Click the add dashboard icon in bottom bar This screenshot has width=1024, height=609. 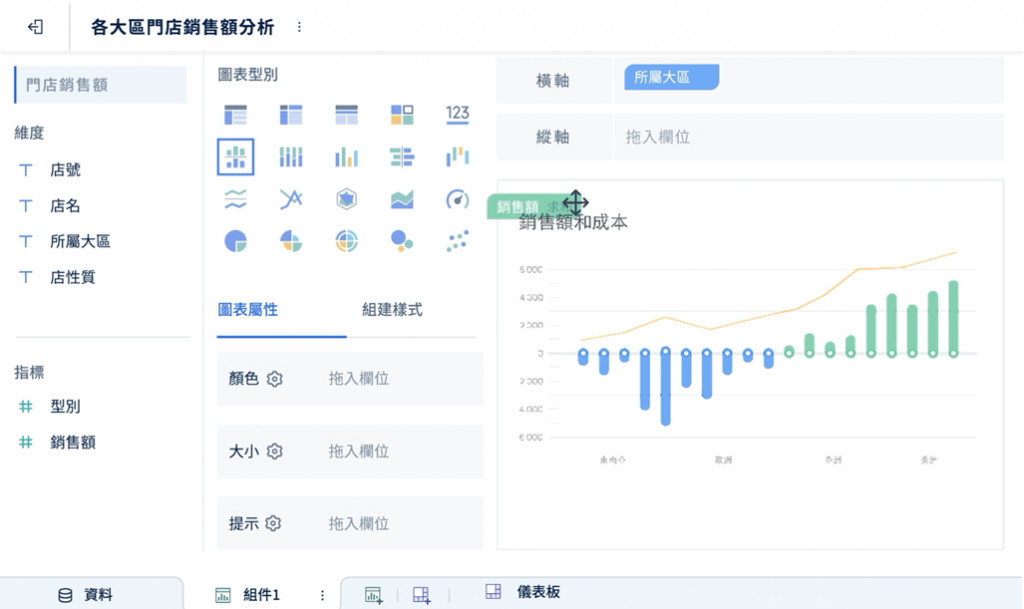(x=421, y=595)
